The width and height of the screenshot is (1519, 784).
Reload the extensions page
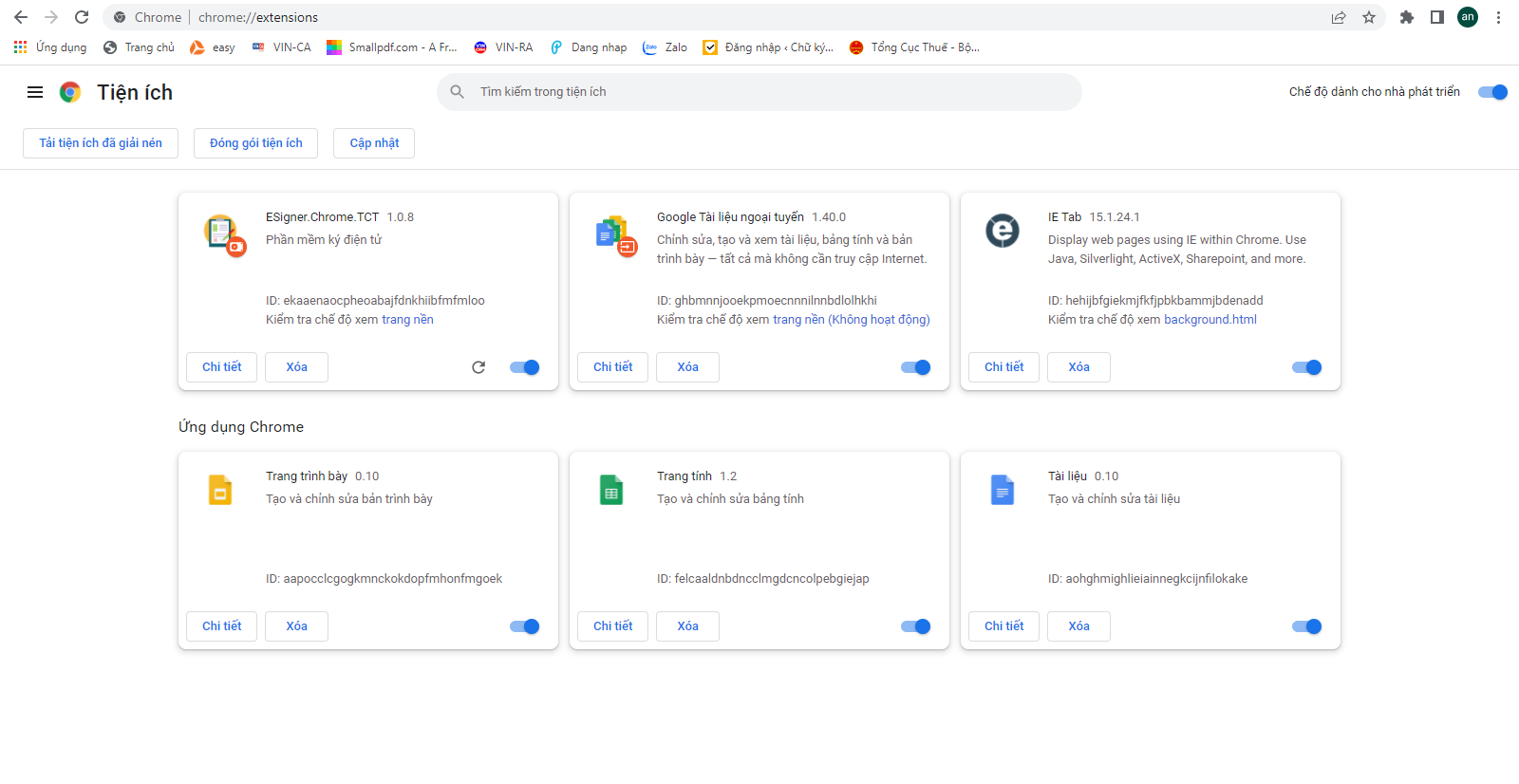click(82, 17)
